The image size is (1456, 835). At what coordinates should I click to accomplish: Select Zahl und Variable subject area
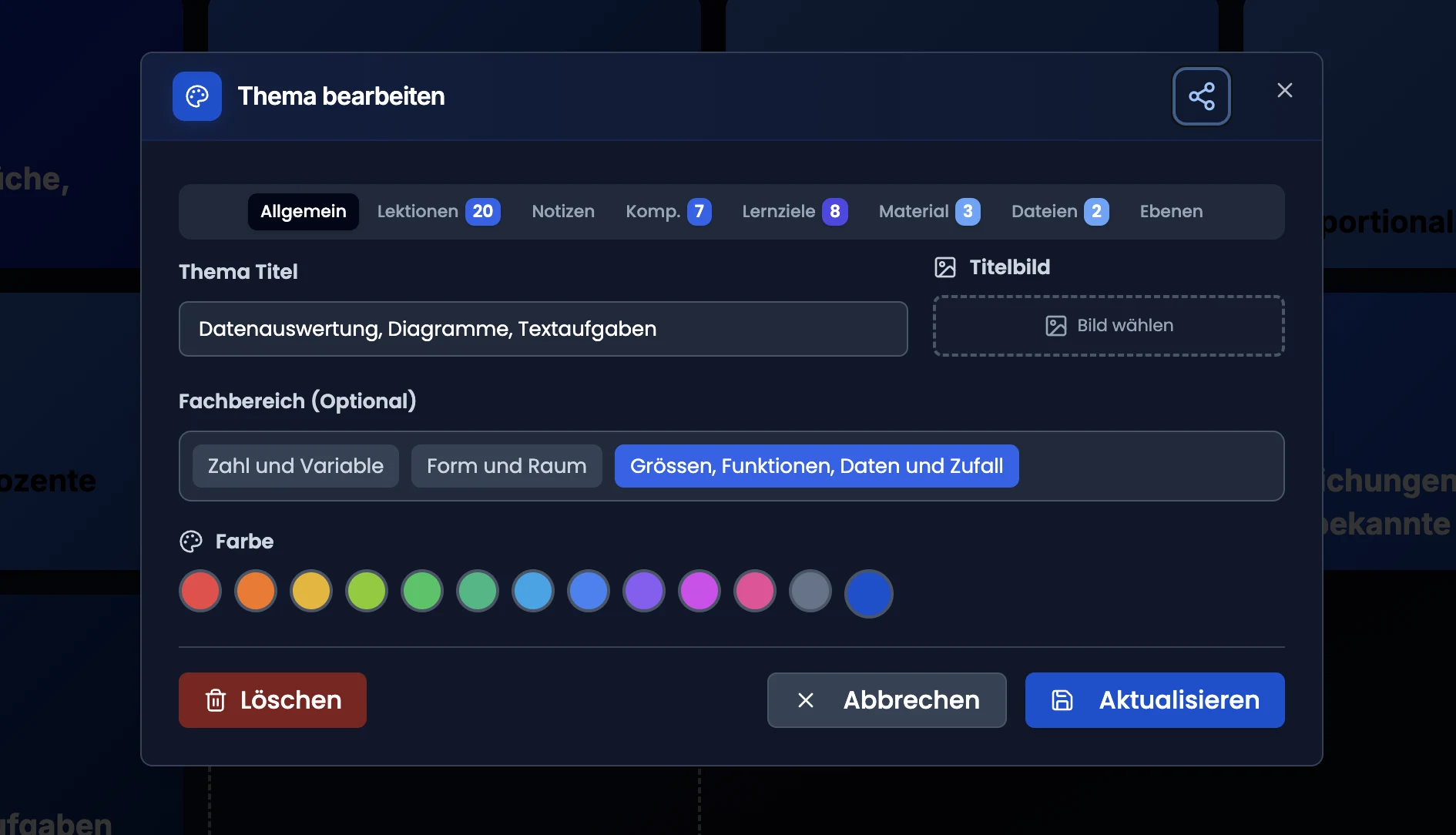(x=296, y=466)
